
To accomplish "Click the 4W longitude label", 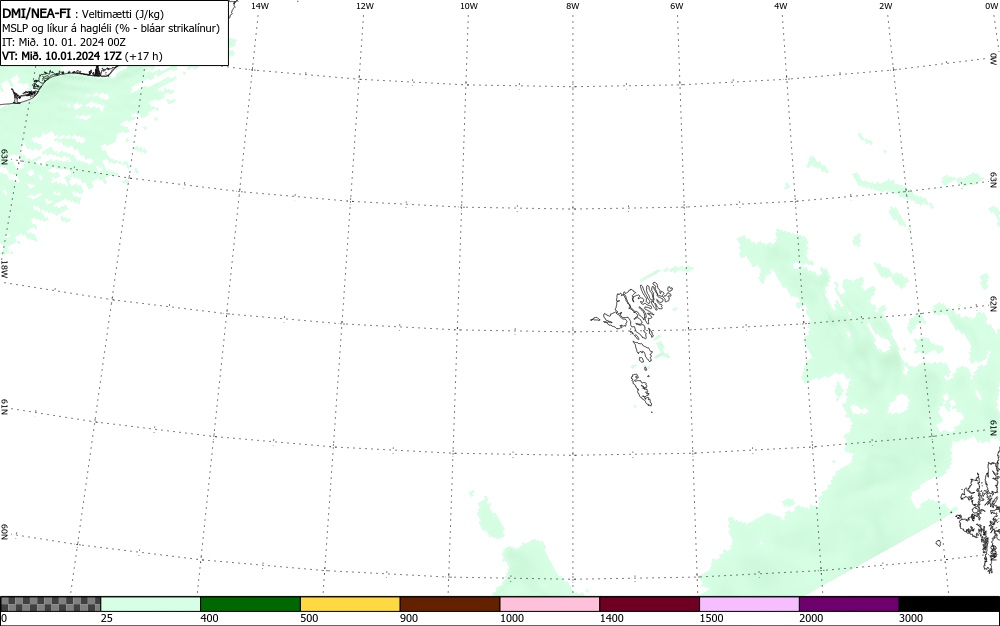I will (x=781, y=6).
